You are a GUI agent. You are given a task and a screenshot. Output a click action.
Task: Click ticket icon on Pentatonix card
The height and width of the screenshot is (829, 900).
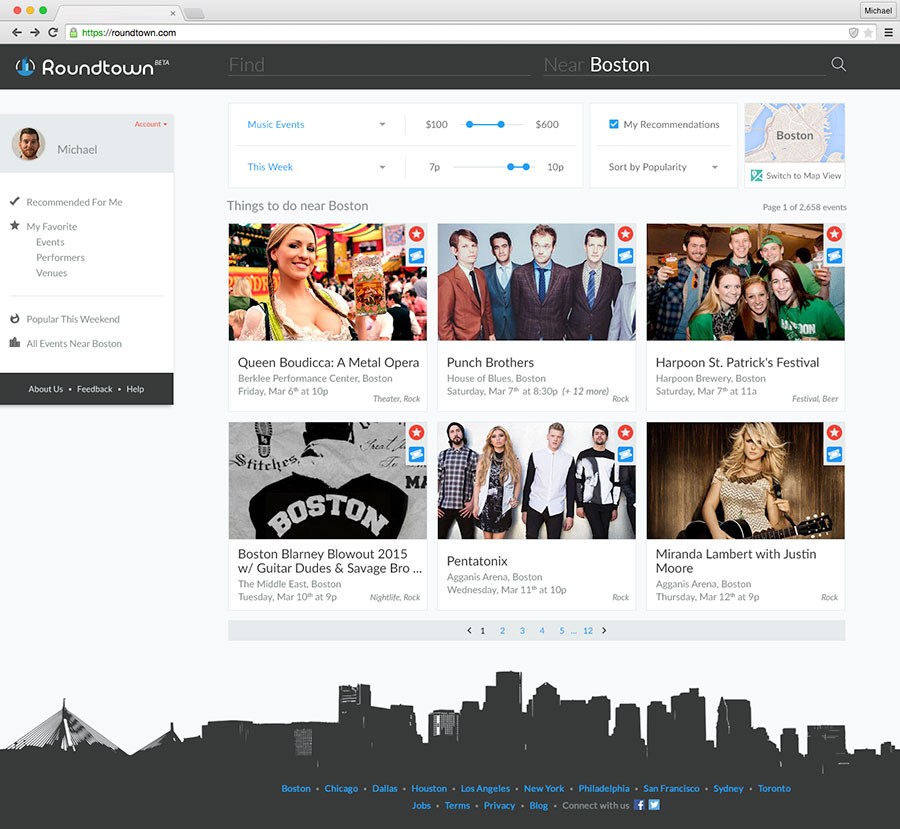pyautogui.click(x=626, y=455)
